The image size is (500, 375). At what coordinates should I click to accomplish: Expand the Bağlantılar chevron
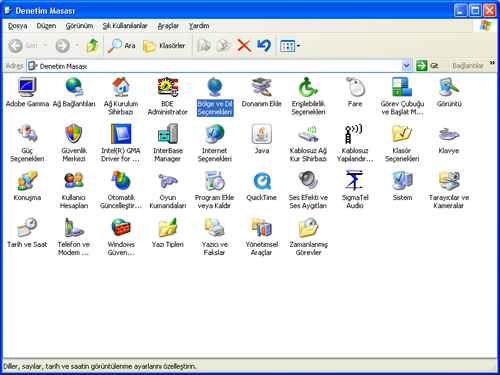pyautogui.click(x=492, y=63)
